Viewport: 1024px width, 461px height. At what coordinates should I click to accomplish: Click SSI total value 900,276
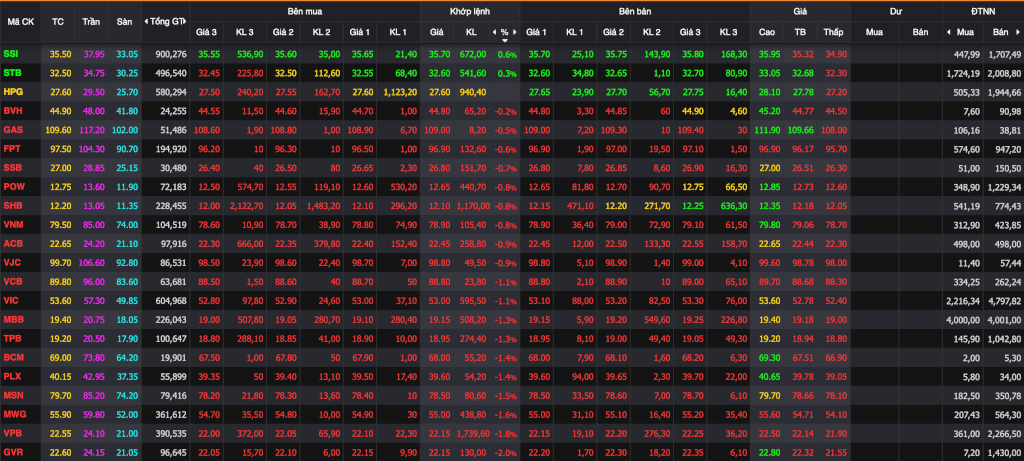[171, 54]
